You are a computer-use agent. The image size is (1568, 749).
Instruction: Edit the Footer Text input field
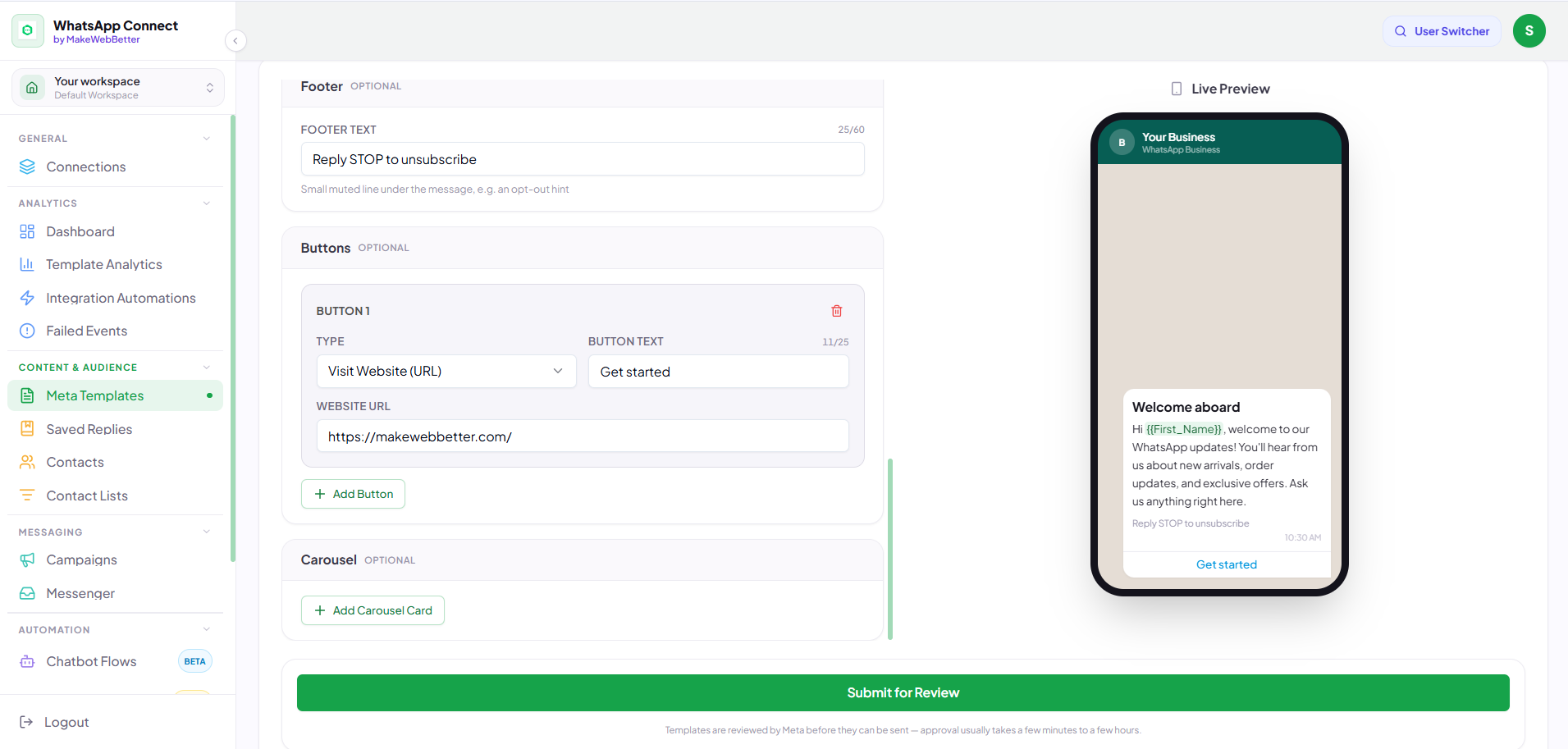(583, 159)
